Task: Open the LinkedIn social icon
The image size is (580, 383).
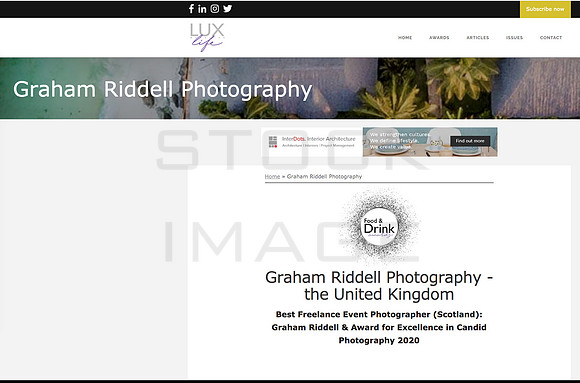Action: [x=202, y=9]
